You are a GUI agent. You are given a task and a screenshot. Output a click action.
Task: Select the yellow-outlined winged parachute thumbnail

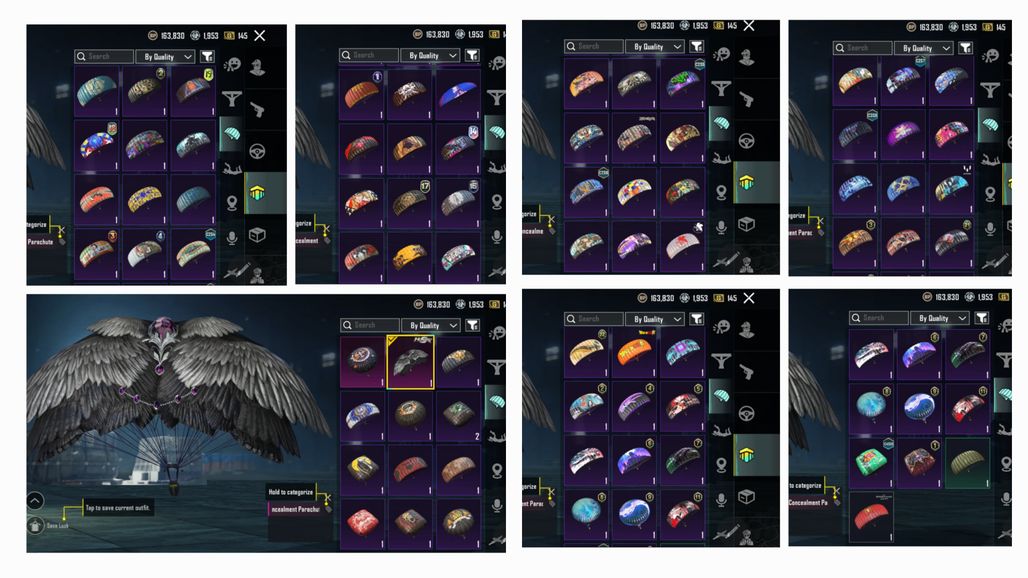[x=410, y=362]
